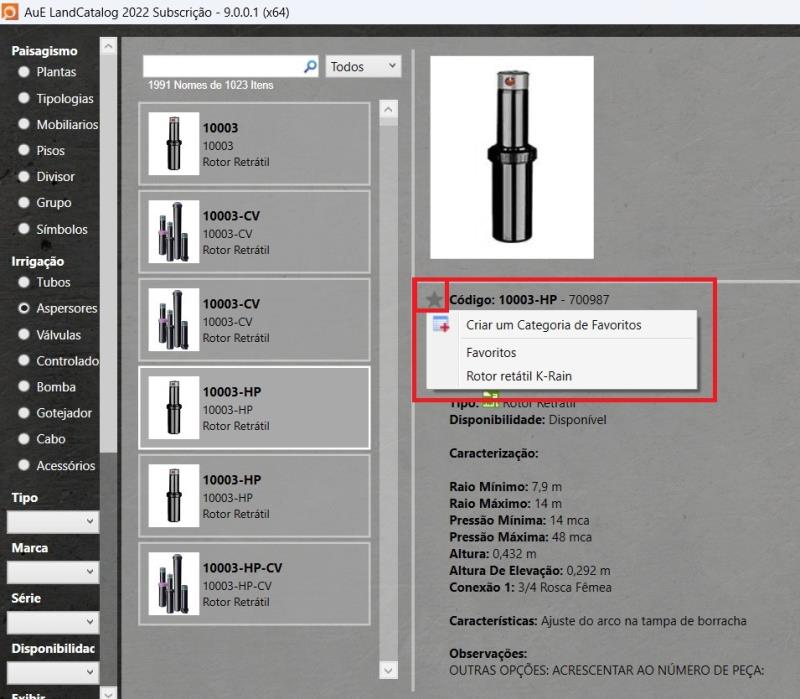Click the '1991 Nomes de 1023 Itens' count
This screenshot has width=800, height=699.
(x=211, y=85)
